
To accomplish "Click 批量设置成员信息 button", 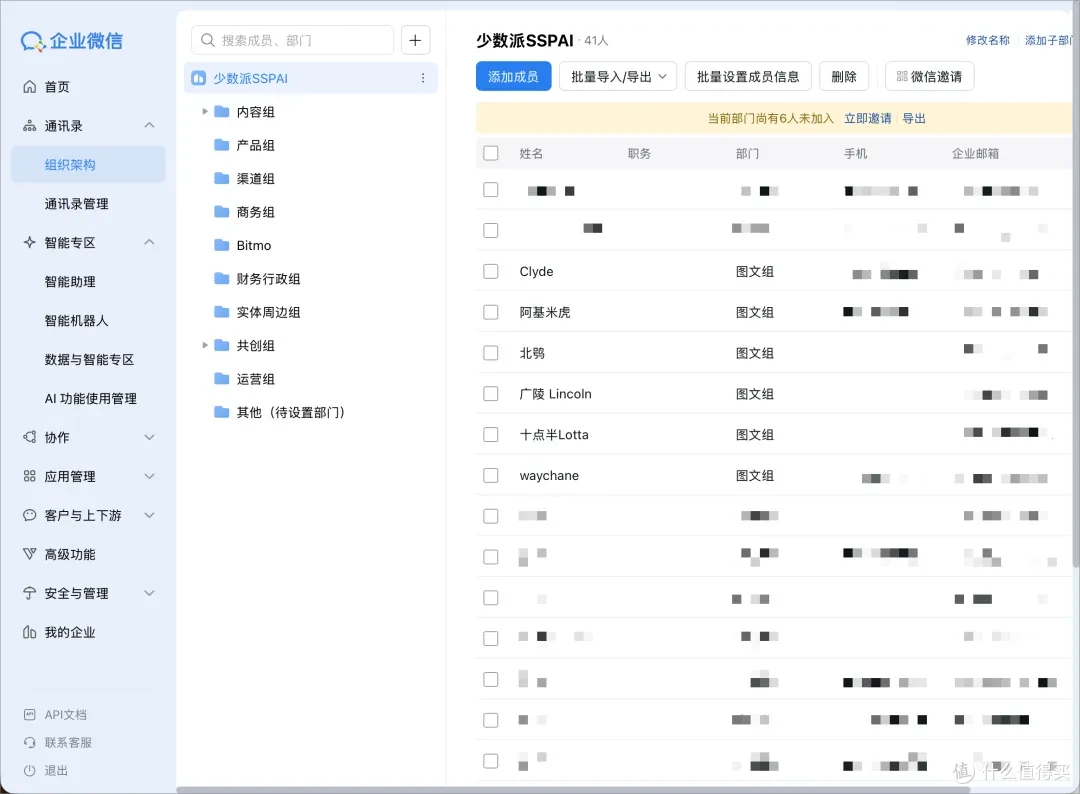I will click(x=748, y=76).
